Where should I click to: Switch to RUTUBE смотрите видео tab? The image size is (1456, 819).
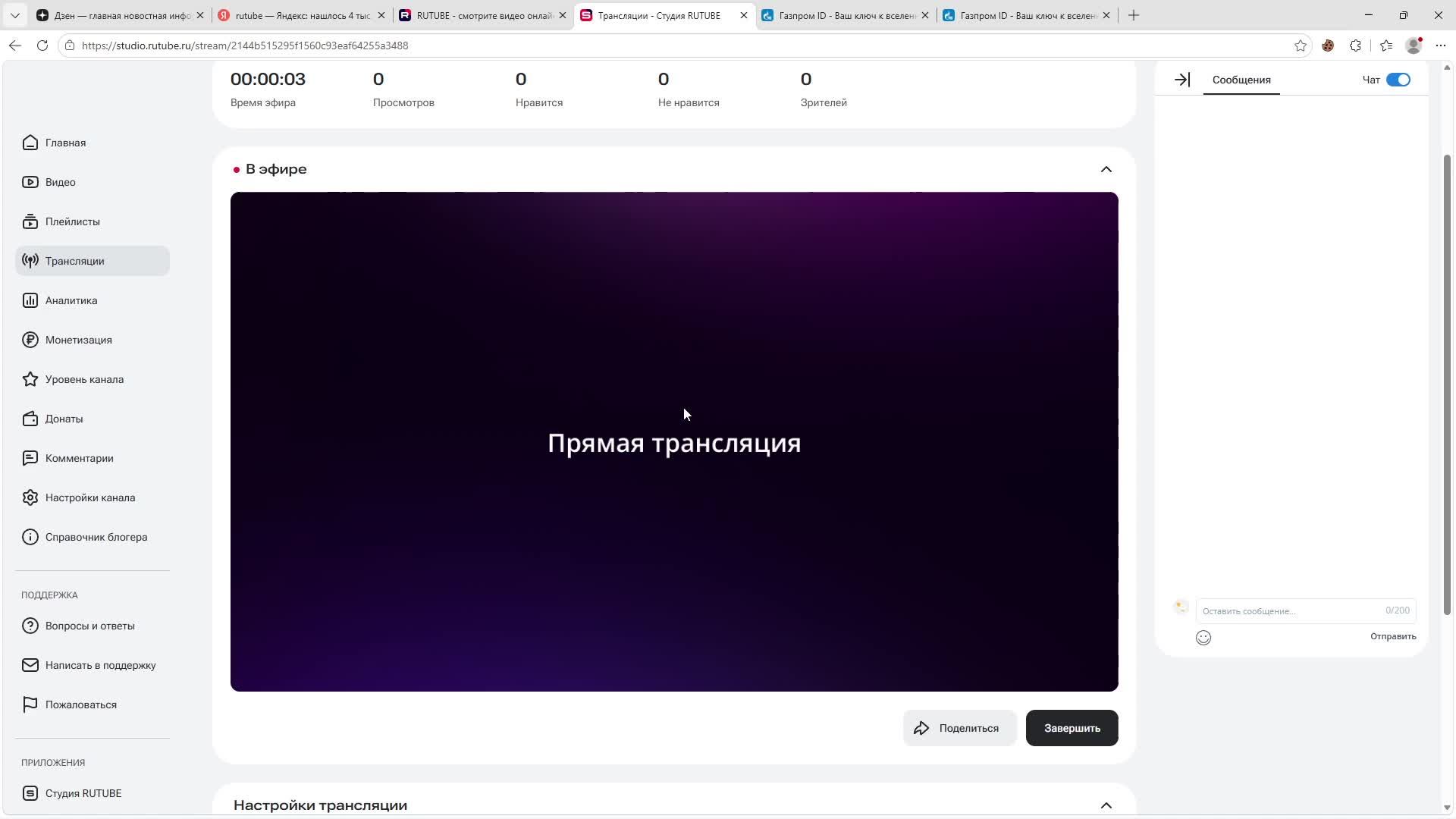tap(483, 15)
